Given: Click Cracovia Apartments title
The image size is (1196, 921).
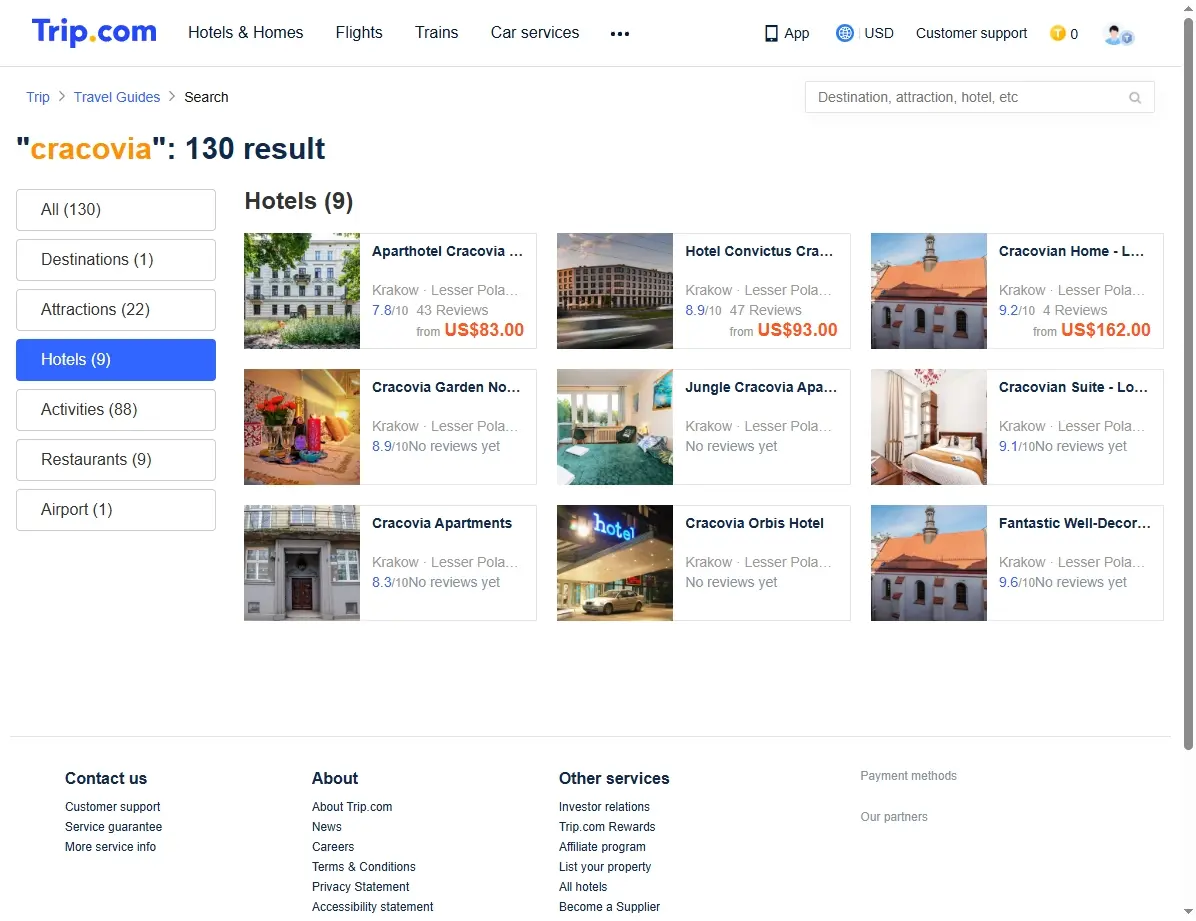Looking at the screenshot, I should click(442, 523).
